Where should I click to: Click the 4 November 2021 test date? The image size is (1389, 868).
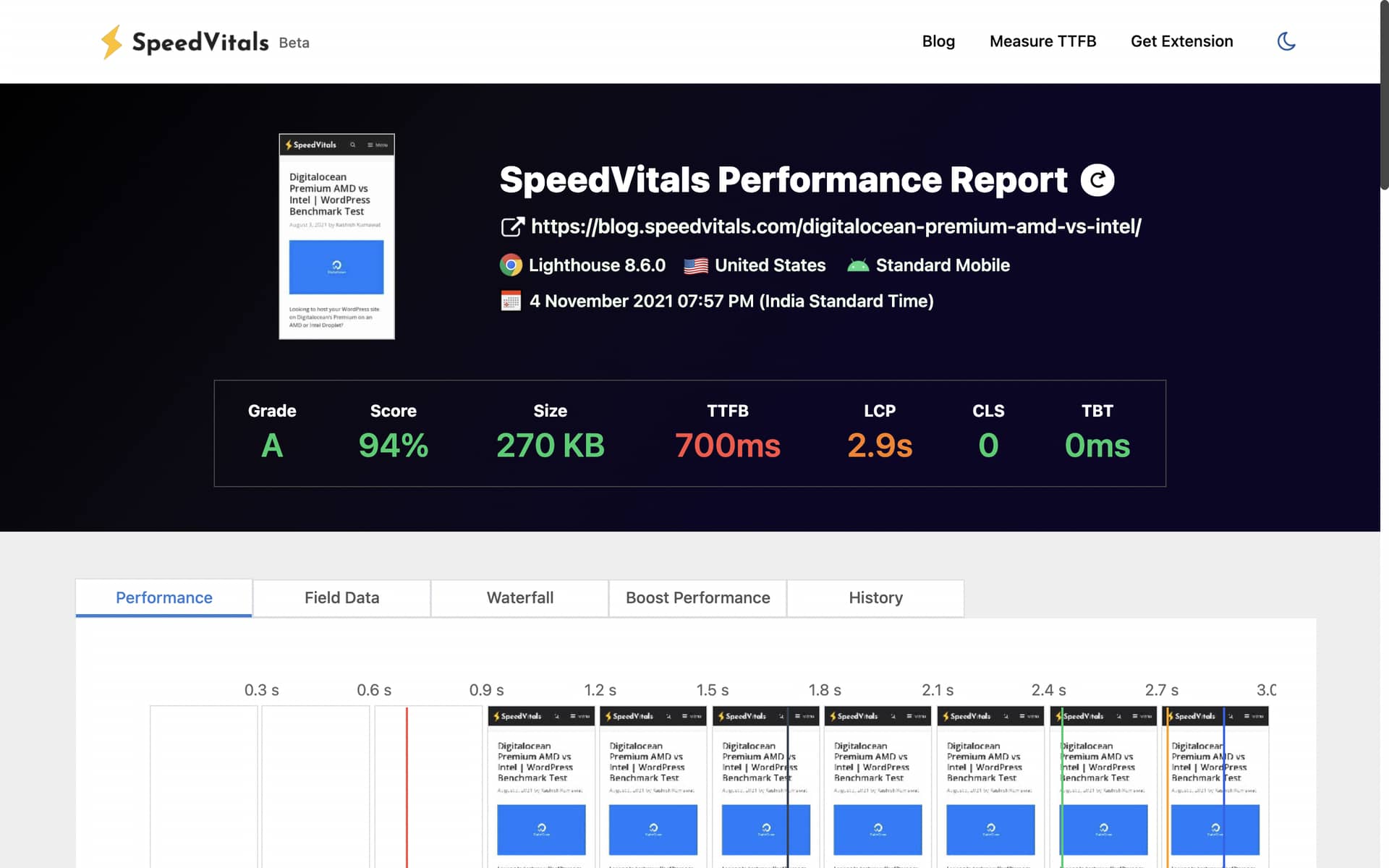[x=731, y=301]
